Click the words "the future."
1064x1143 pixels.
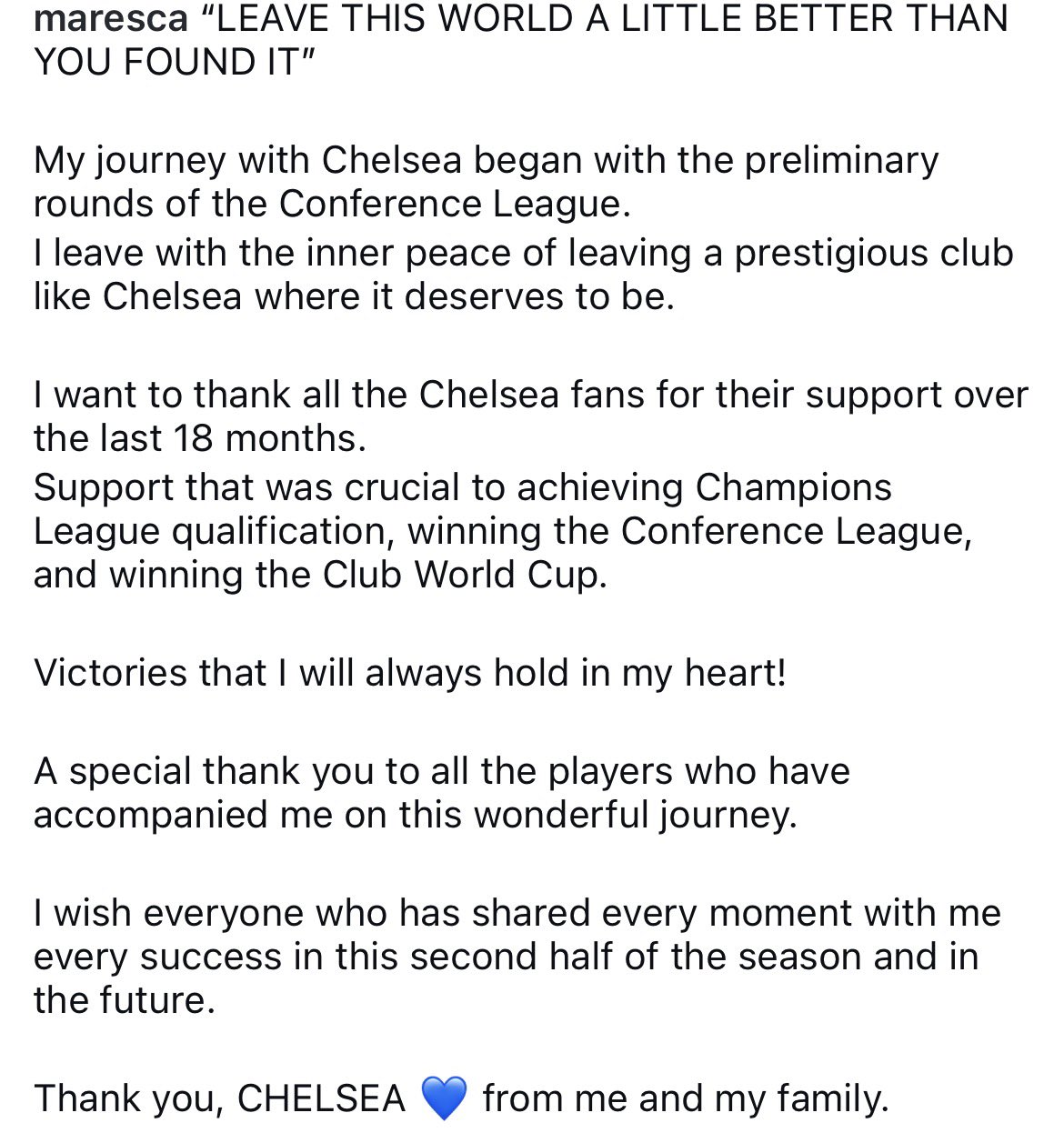coord(125,1000)
